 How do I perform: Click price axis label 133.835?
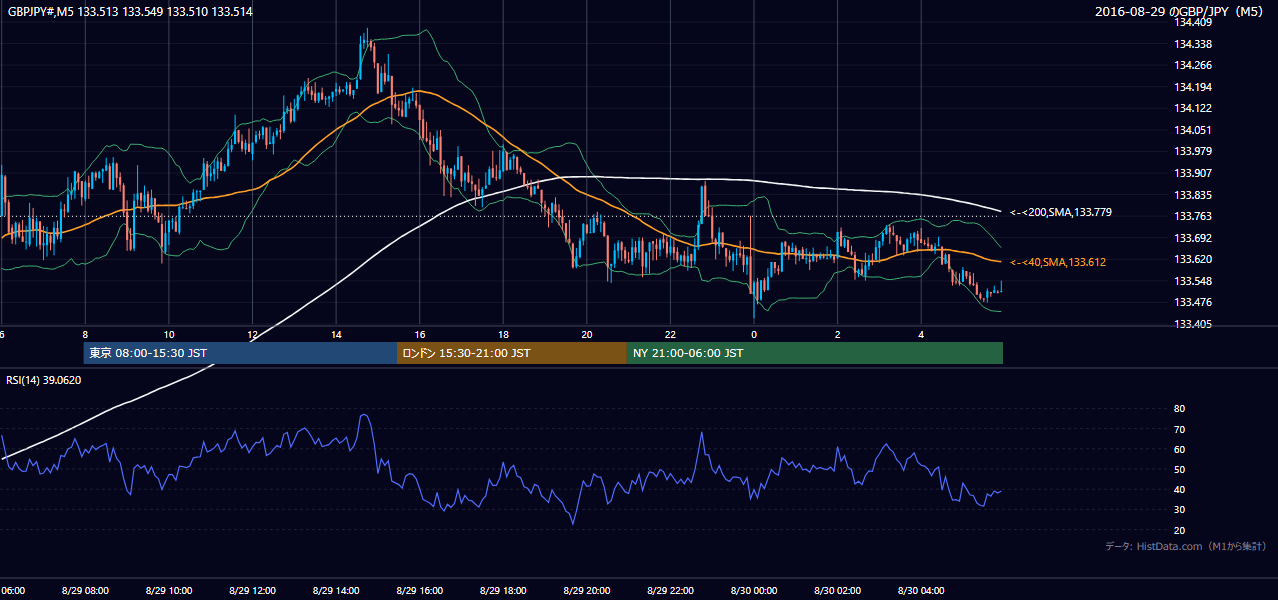1194,195
